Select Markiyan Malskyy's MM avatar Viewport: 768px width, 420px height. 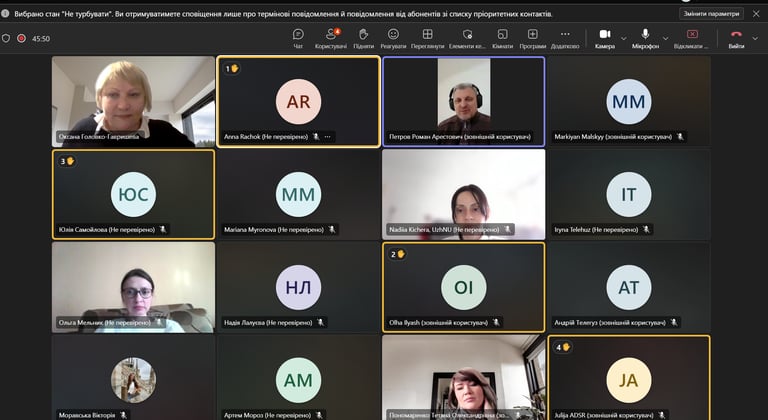628,101
